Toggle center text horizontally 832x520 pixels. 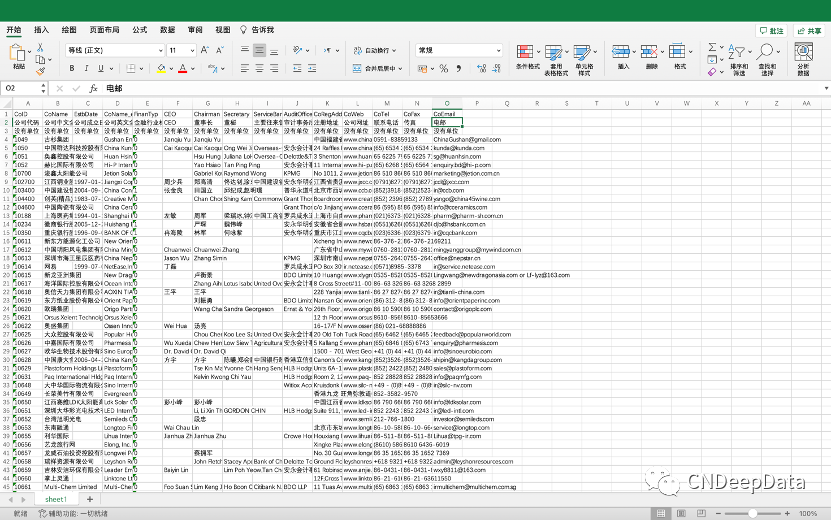tap(259, 68)
